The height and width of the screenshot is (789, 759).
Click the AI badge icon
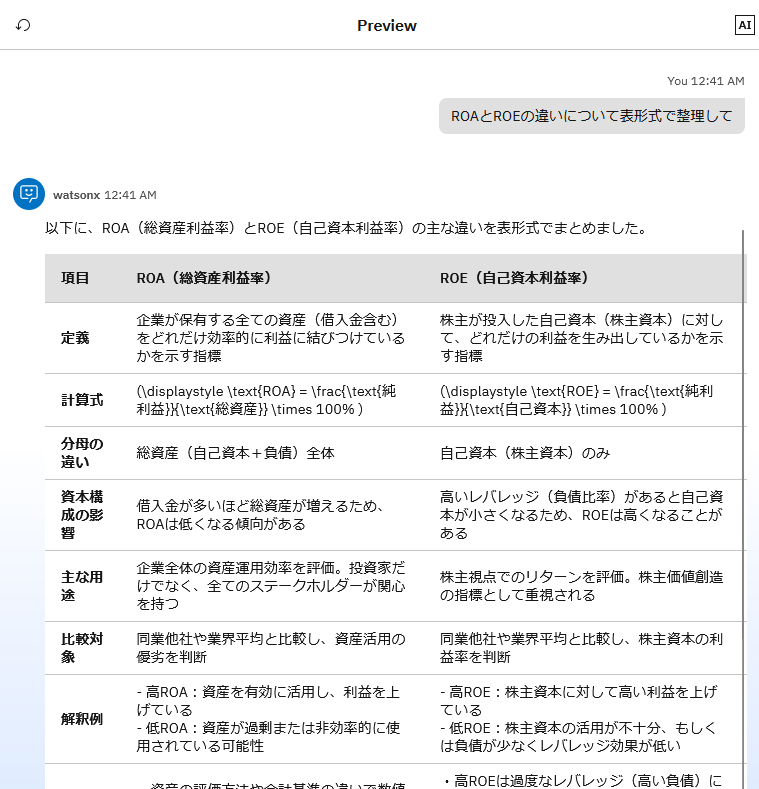pos(744,25)
